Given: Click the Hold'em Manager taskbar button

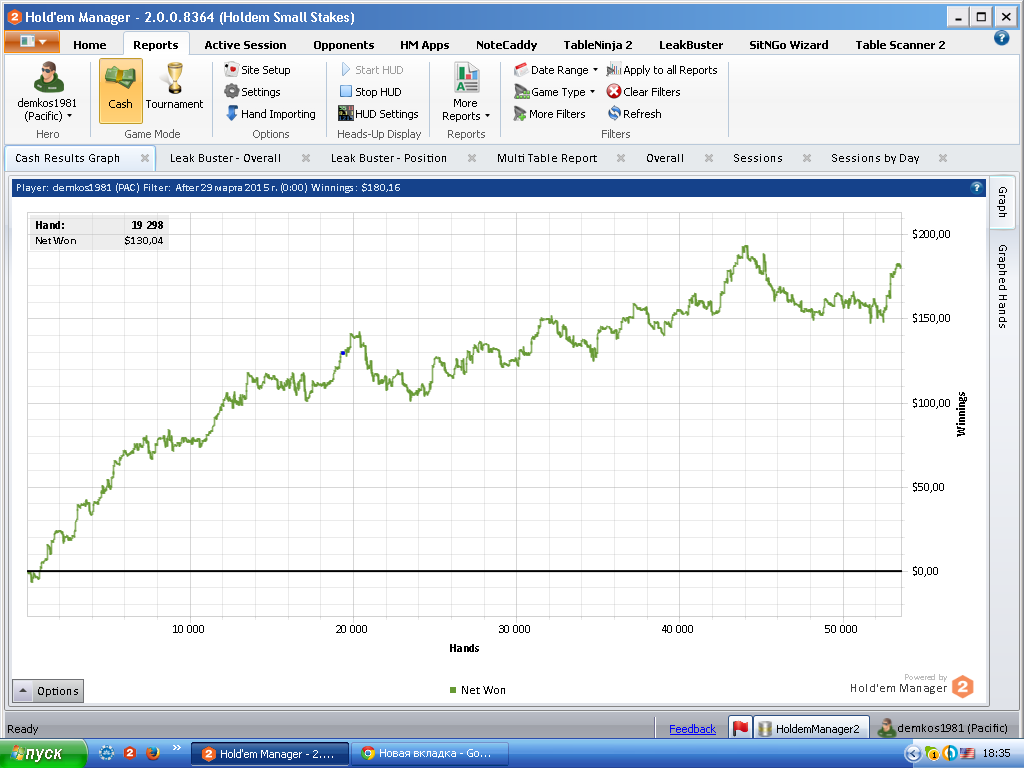Looking at the screenshot, I should coord(270,754).
